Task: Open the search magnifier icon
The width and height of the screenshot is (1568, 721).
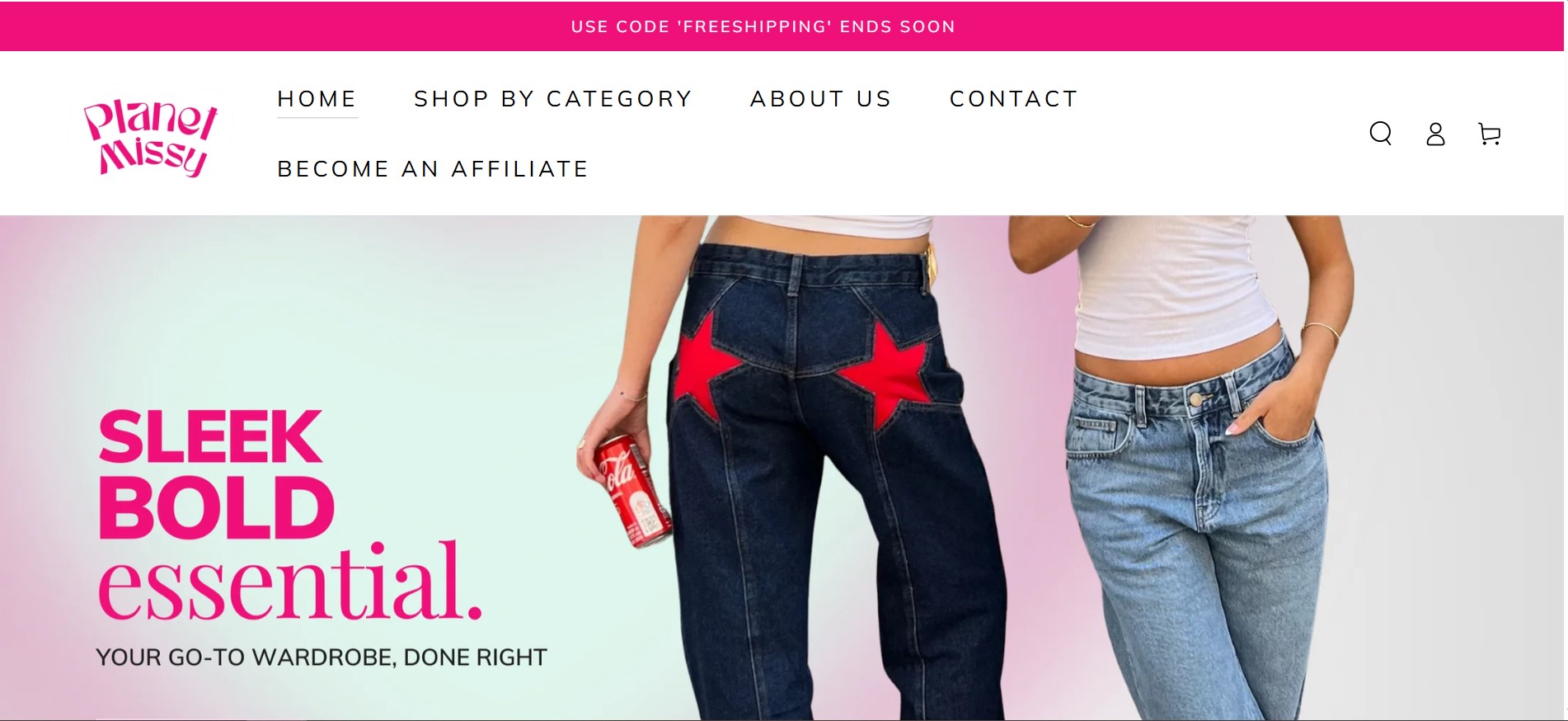Action: (x=1380, y=134)
